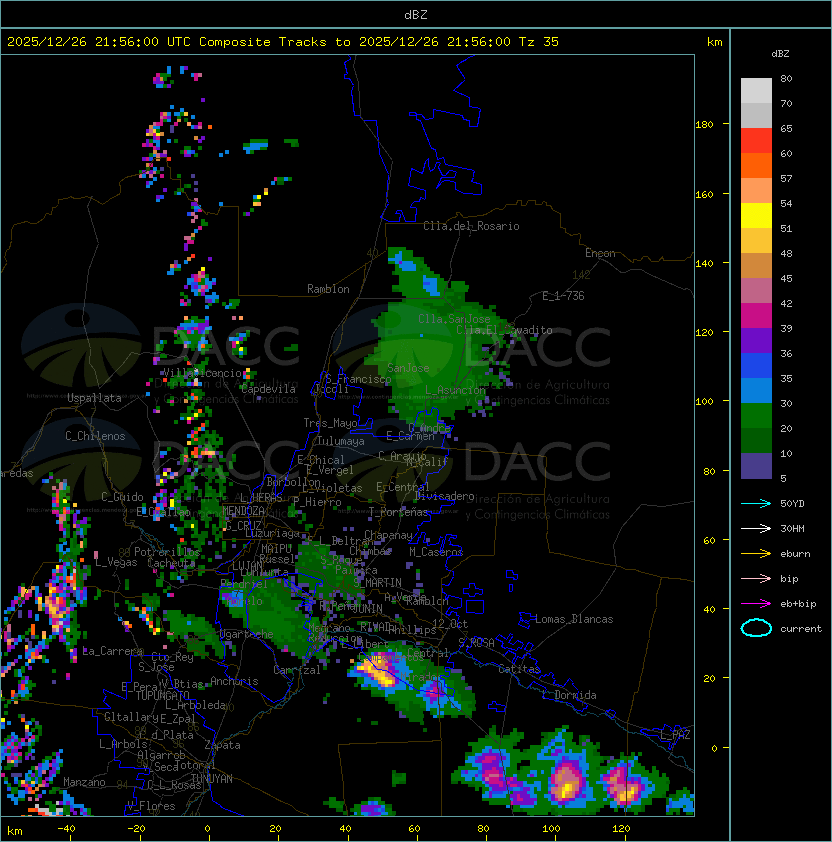Image resolution: width=832 pixels, height=842 pixels.
Task: Click the '50YD' legend label
Action: pyautogui.click(x=792, y=504)
